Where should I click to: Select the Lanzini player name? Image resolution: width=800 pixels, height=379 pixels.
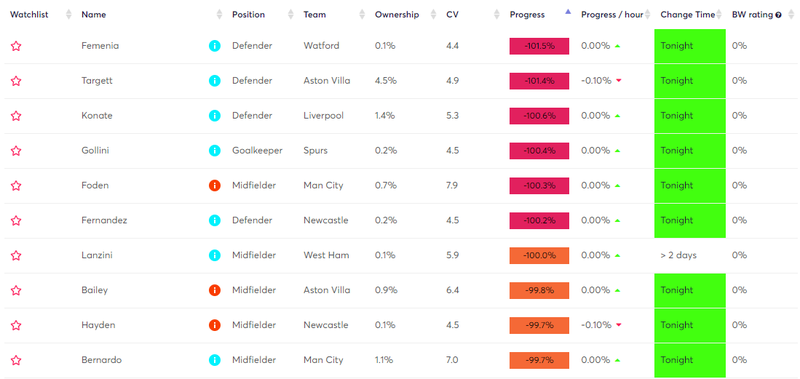[97, 255]
